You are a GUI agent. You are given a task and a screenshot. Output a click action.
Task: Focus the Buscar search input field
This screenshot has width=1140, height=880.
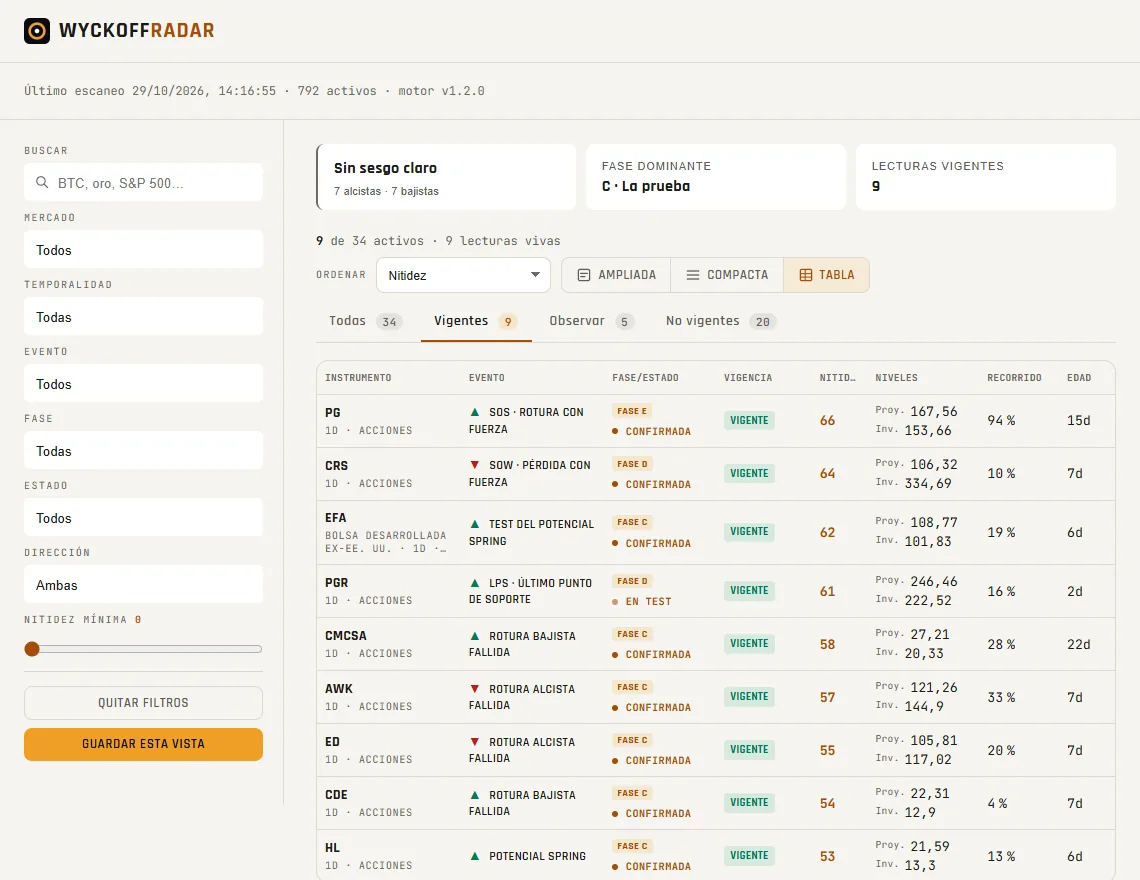[x=143, y=183]
